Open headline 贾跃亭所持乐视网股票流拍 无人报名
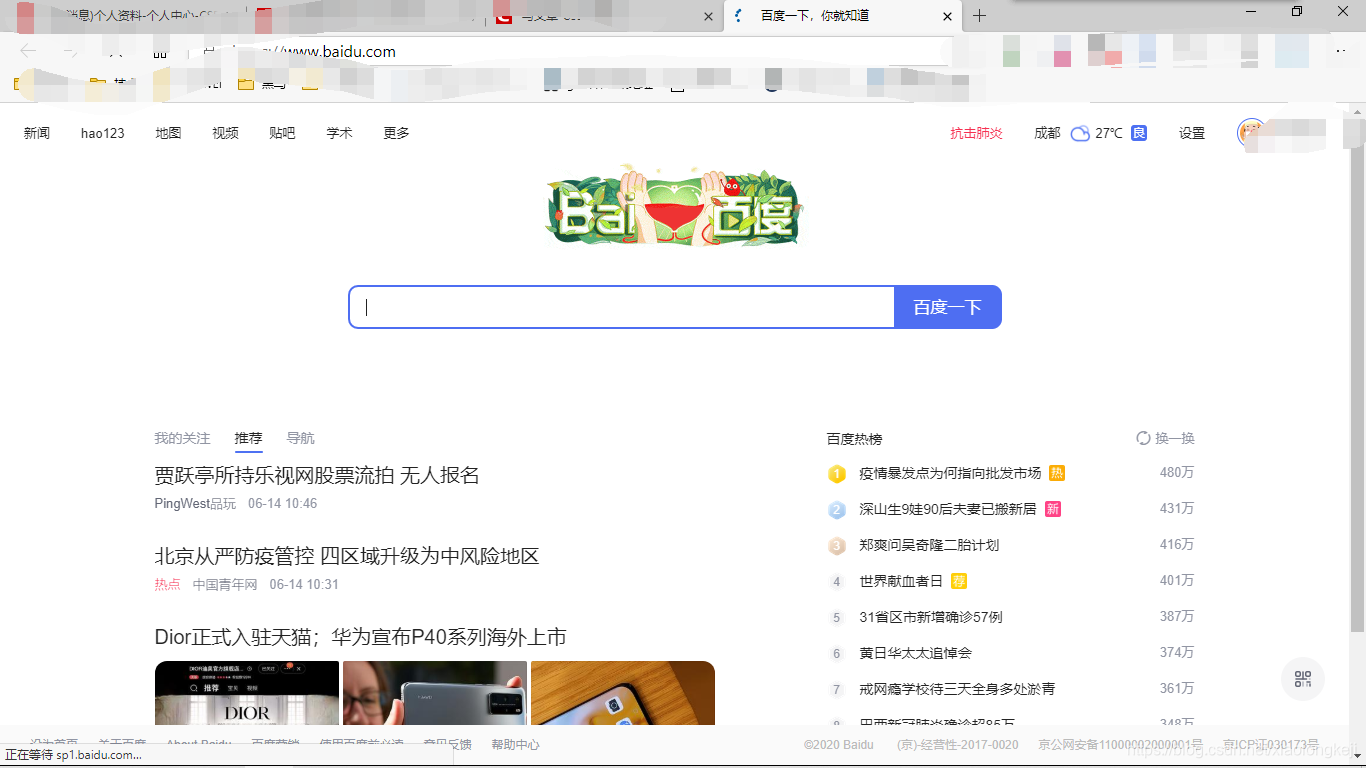This screenshot has width=1366, height=768. 317,475
